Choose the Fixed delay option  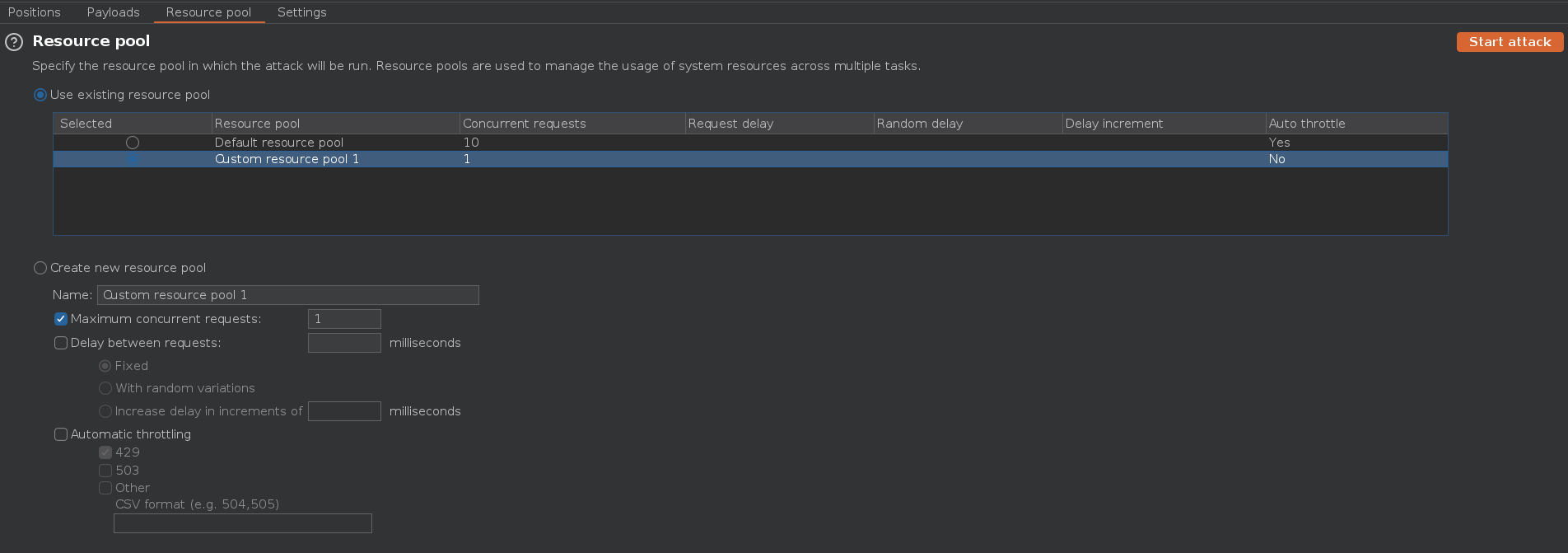click(105, 366)
